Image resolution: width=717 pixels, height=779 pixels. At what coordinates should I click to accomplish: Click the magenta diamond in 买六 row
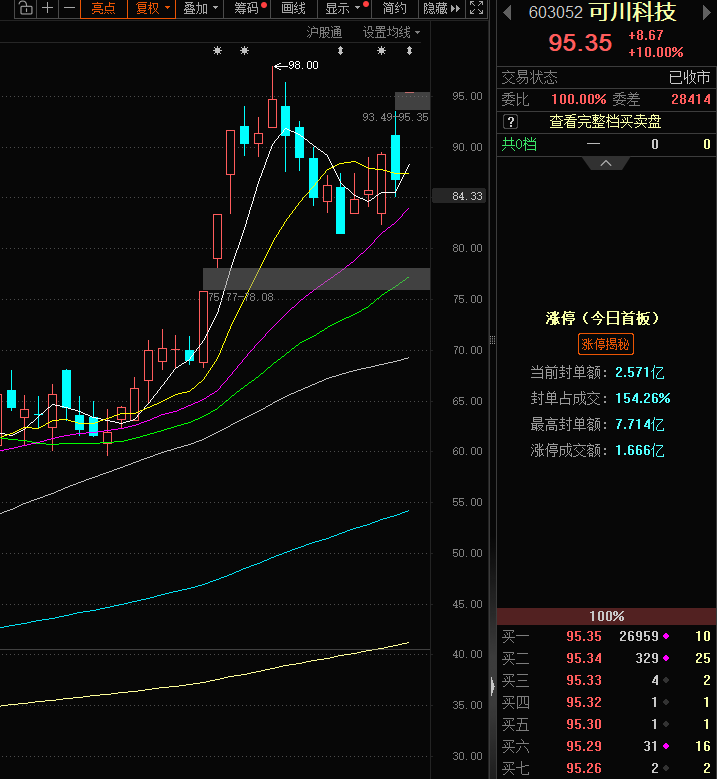[666, 746]
